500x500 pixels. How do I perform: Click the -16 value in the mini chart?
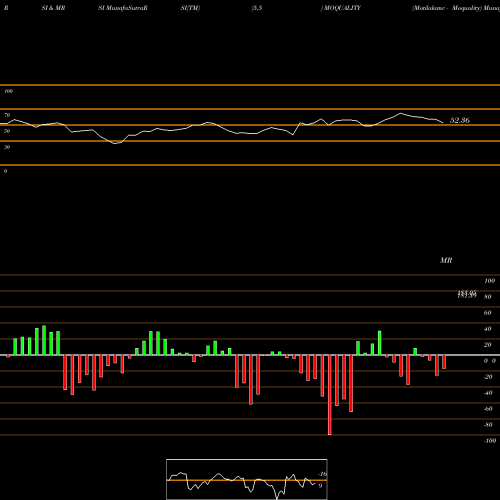(x=322, y=474)
